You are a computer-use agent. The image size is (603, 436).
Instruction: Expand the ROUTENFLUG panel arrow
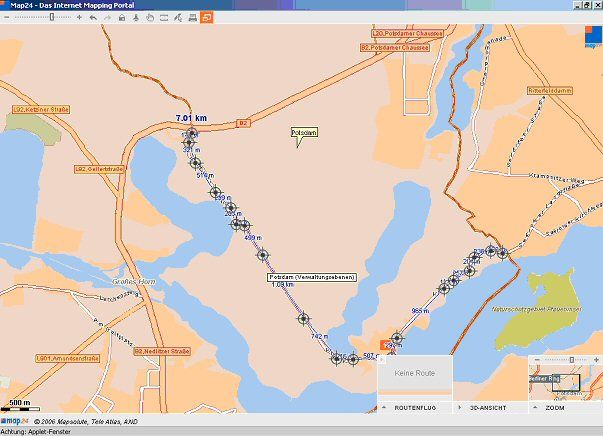[384, 408]
